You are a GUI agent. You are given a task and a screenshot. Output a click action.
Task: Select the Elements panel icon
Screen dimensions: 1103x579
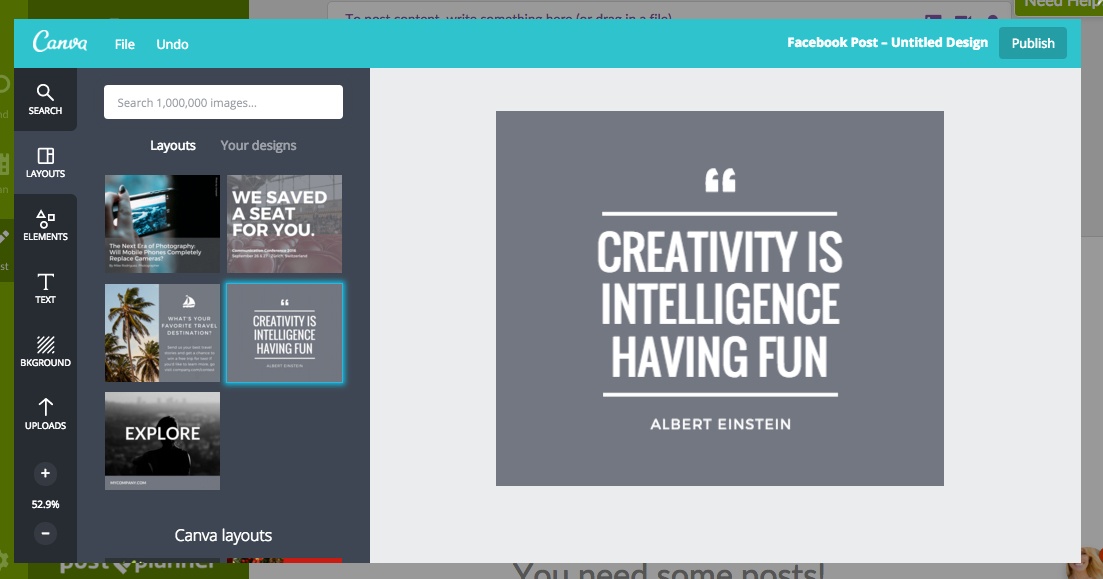45,225
